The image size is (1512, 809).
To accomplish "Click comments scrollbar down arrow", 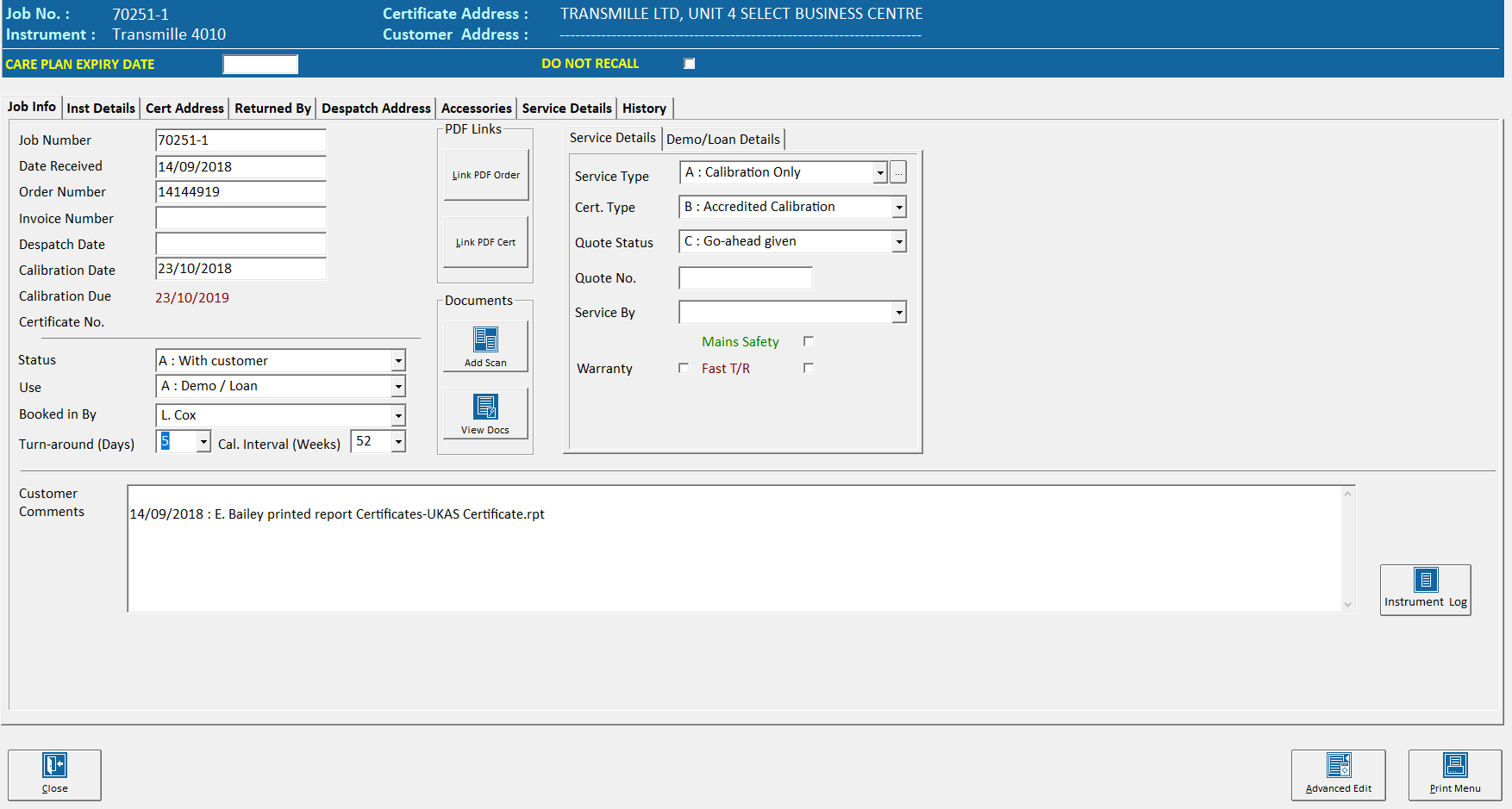I will click(1347, 605).
